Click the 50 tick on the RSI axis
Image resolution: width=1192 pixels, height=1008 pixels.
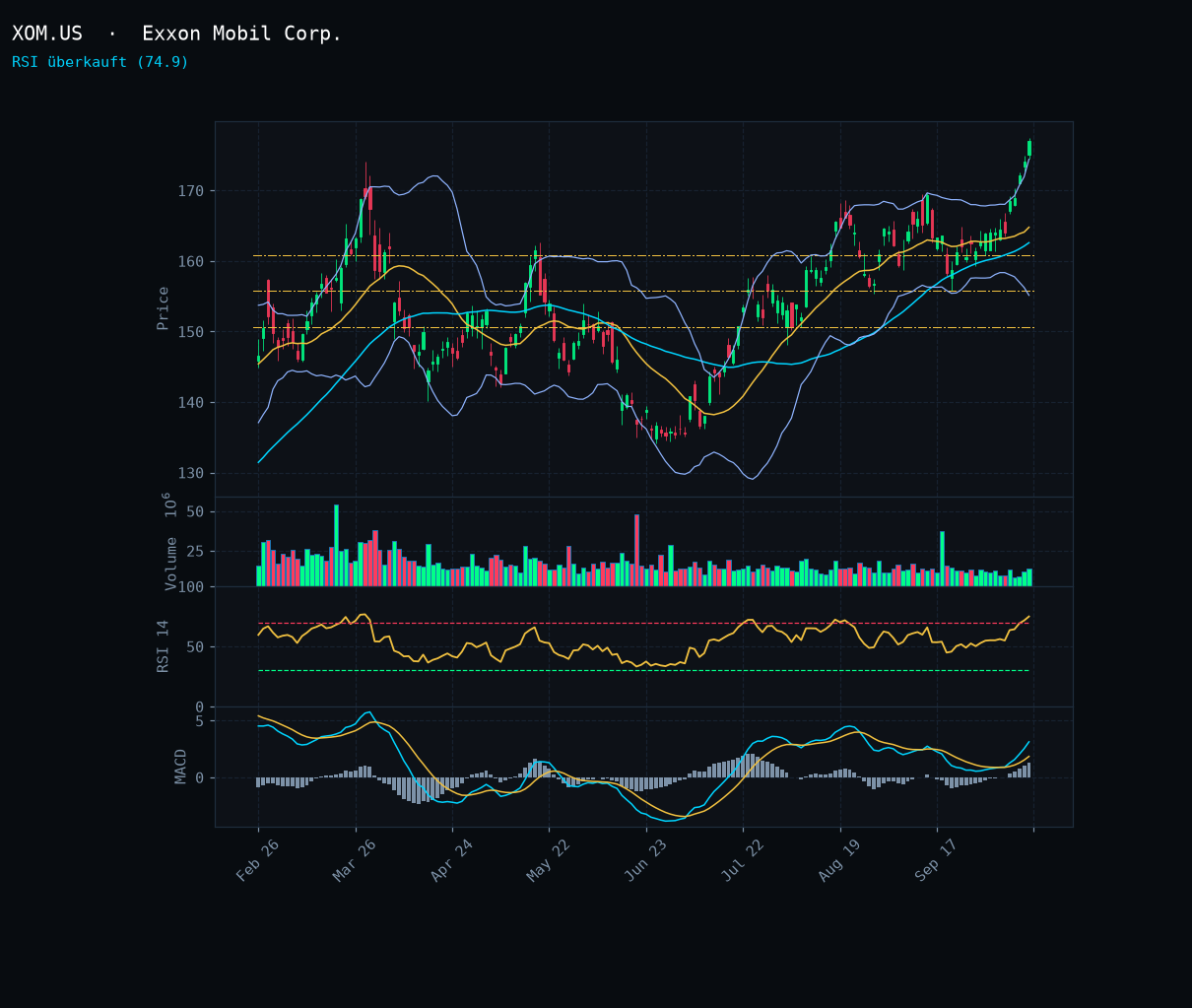(x=195, y=647)
